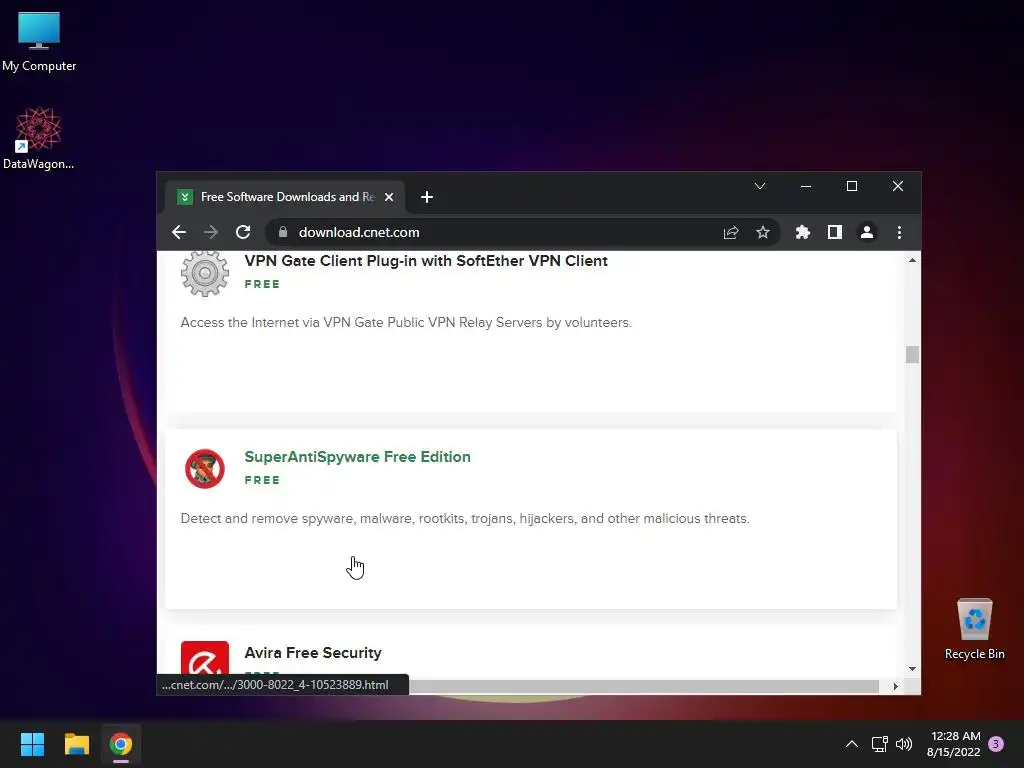Close the Chrome window
Image resolution: width=1024 pixels, height=768 pixels.
(x=898, y=186)
